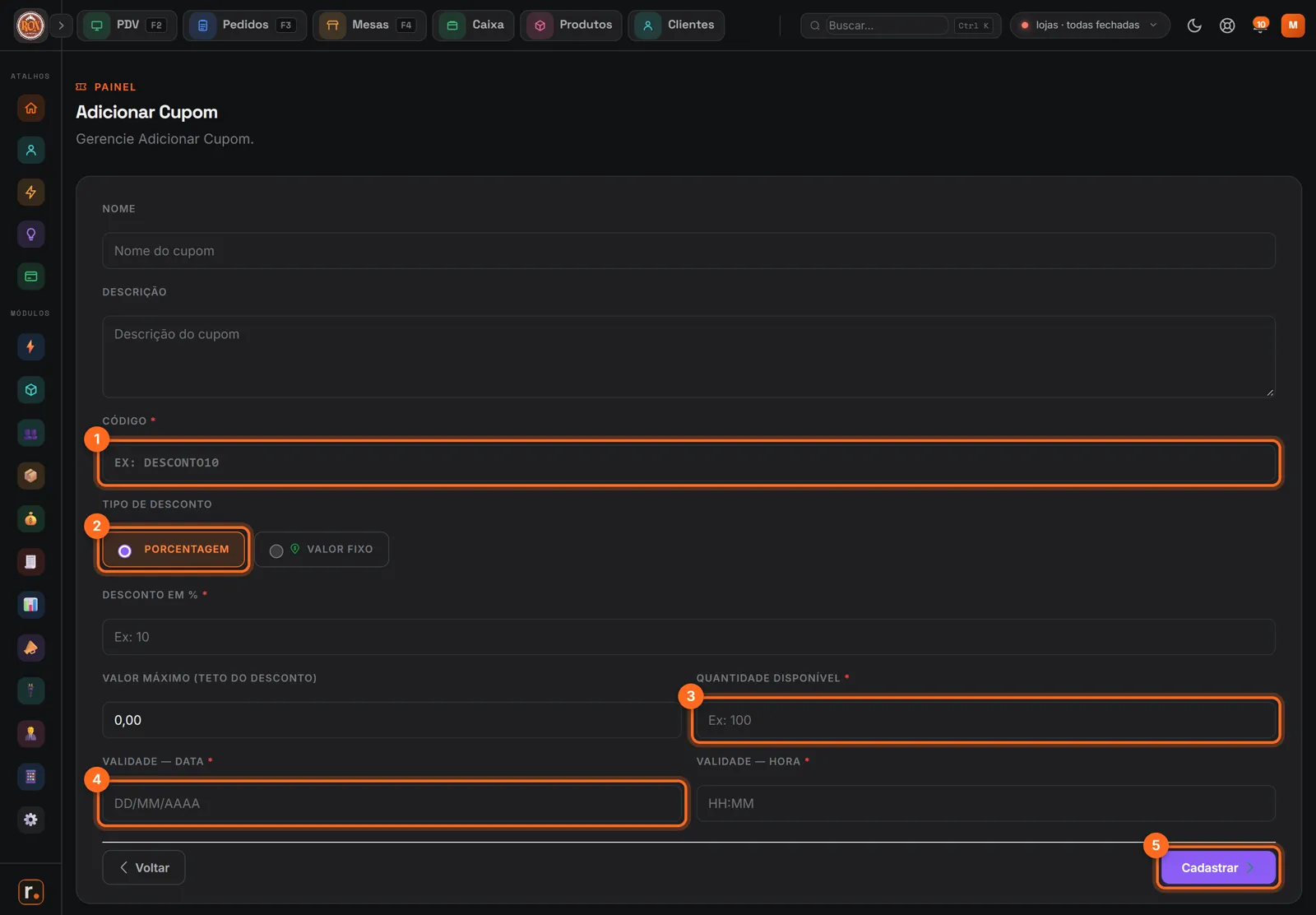Click the person shortcut icon in the sidebar

[x=30, y=150]
